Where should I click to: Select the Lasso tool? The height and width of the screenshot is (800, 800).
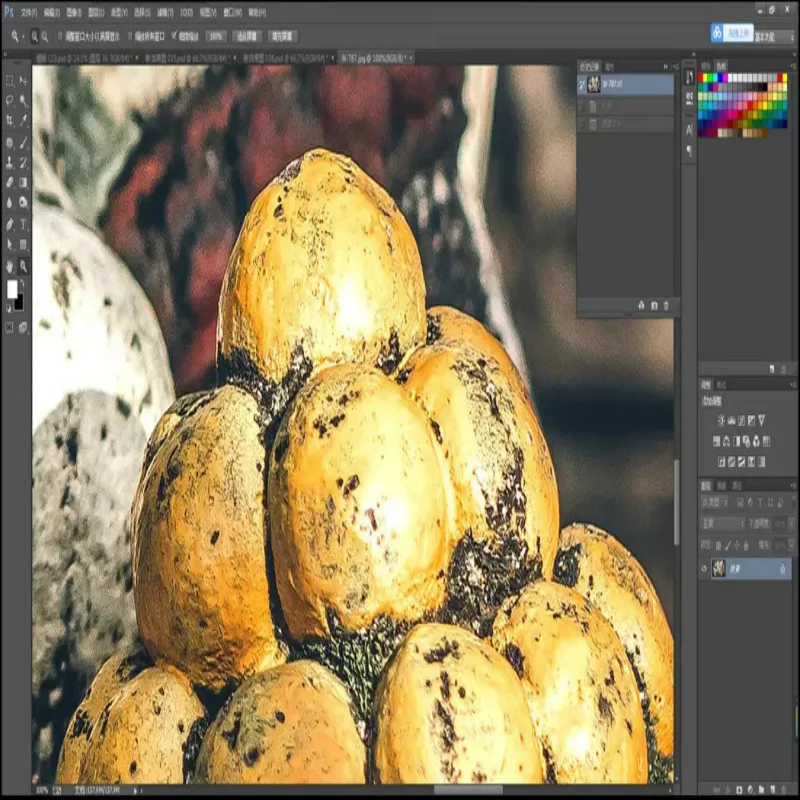10,101
